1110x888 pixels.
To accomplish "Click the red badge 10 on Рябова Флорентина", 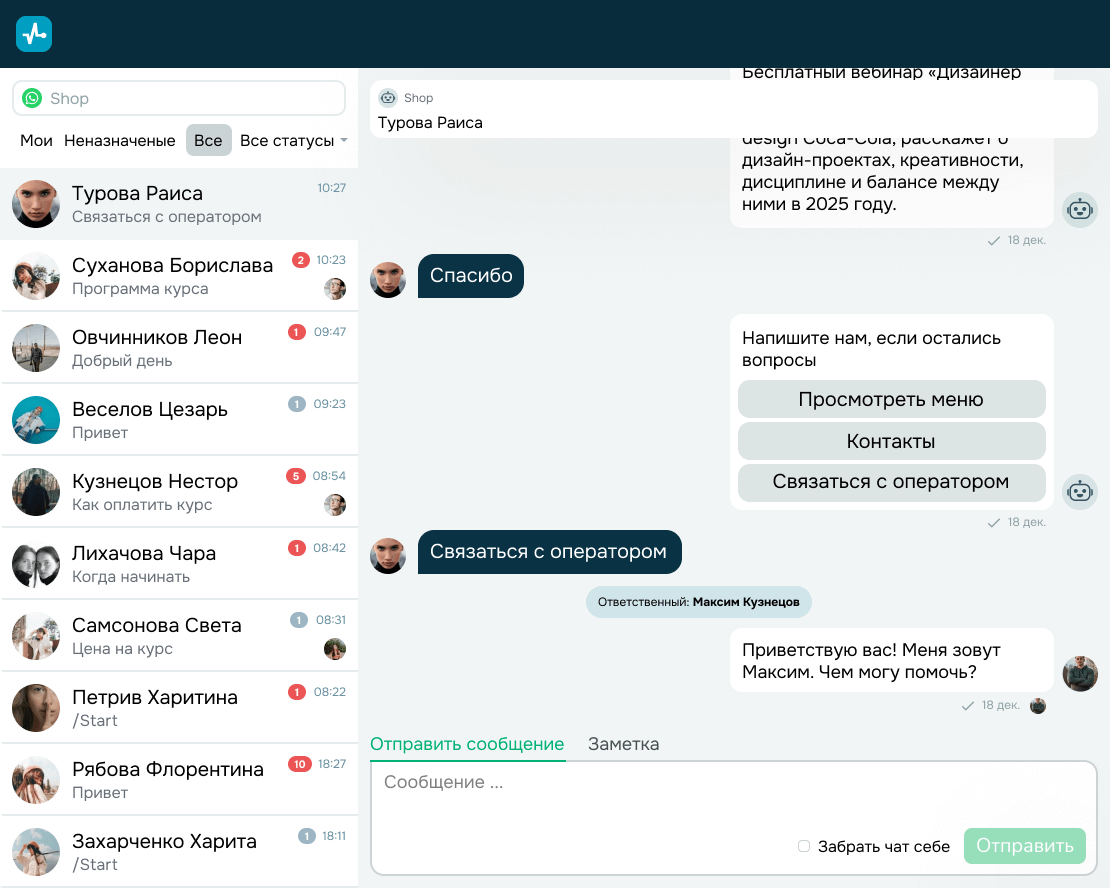I will [299, 764].
